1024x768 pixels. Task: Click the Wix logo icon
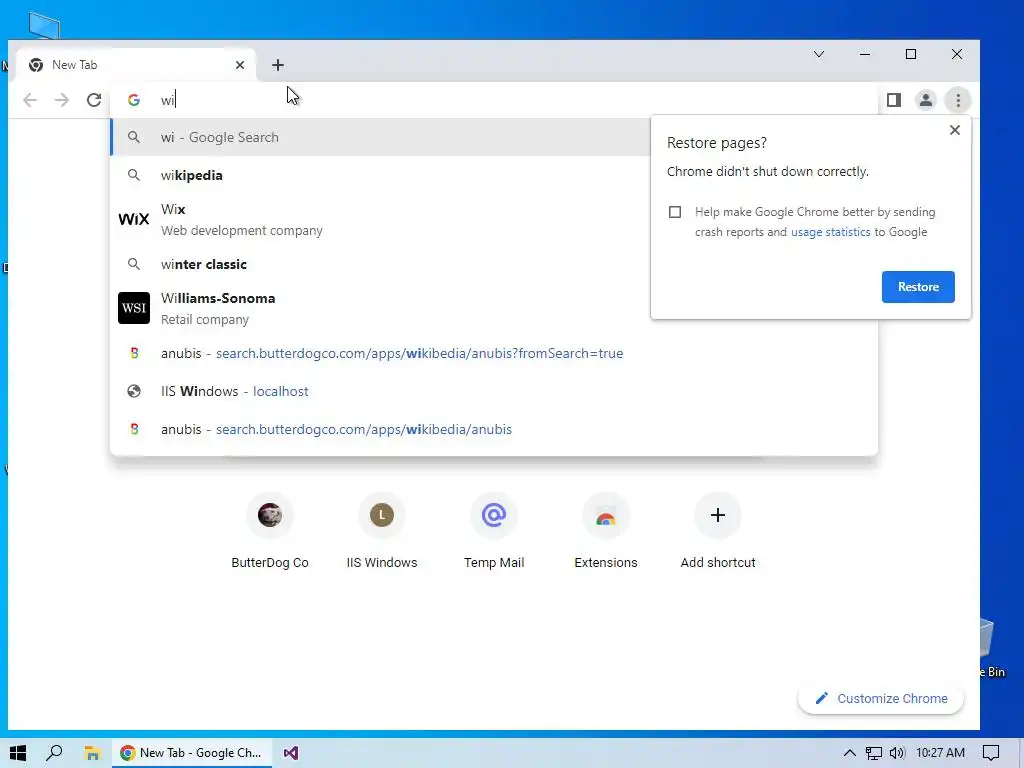point(134,219)
